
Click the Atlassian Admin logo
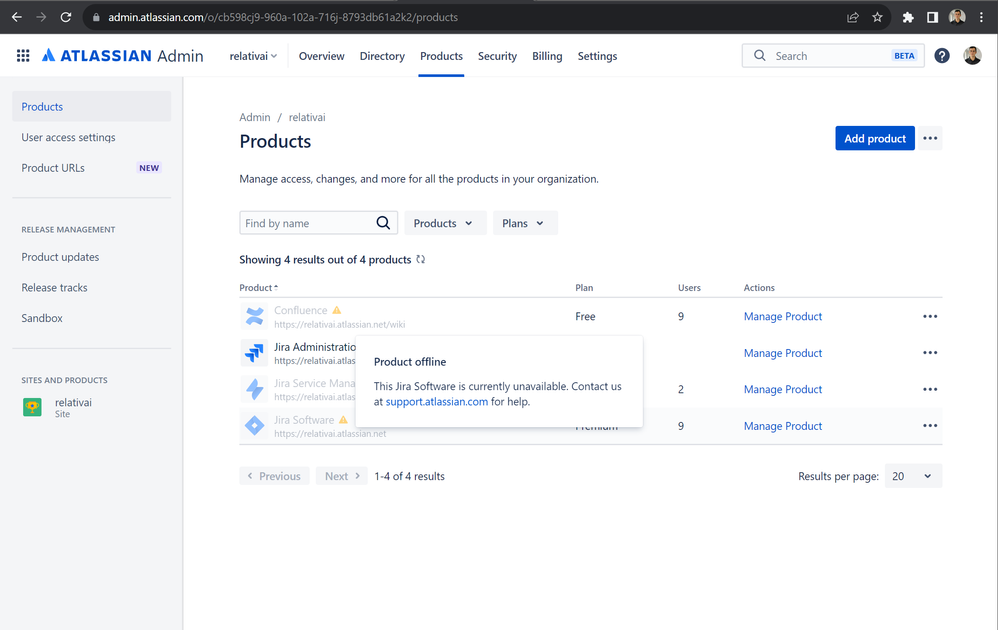coord(123,56)
